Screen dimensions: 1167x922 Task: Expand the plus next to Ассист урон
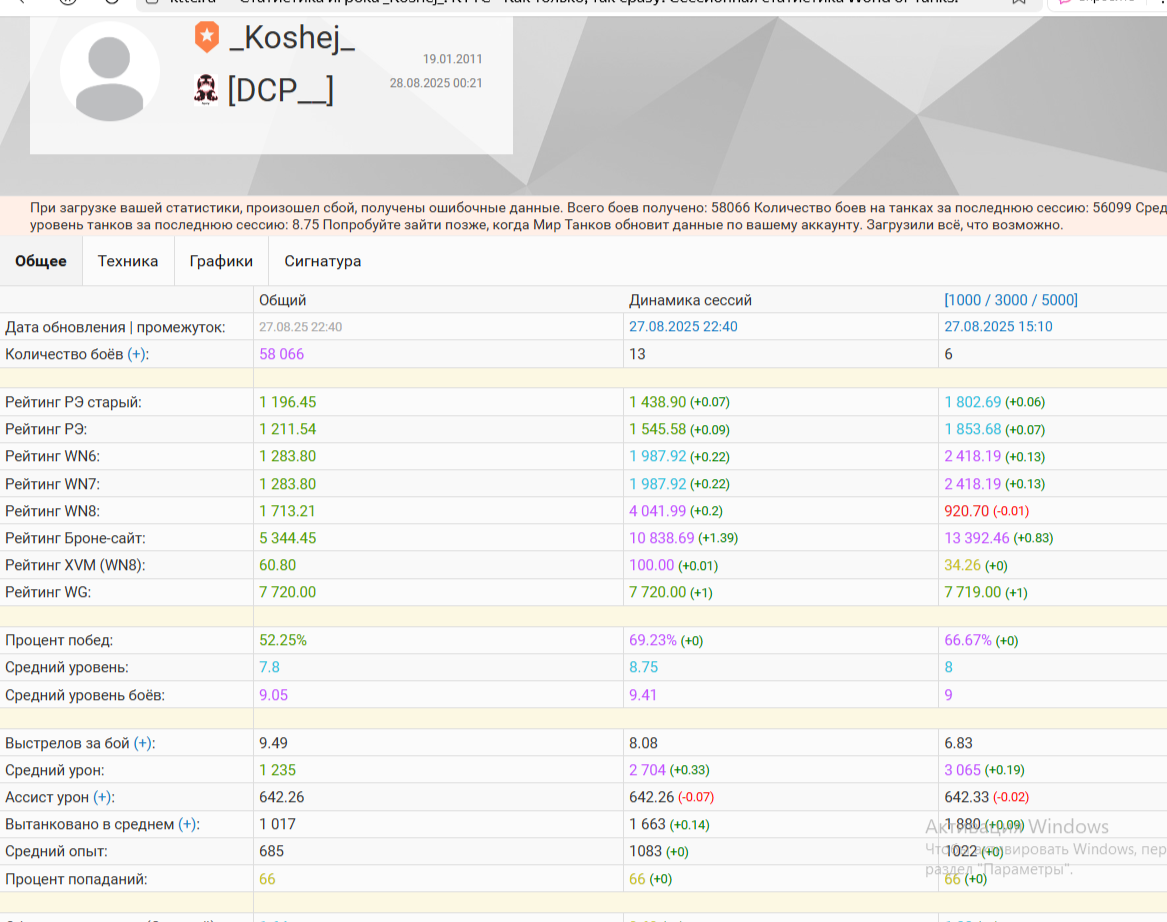tap(103, 797)
